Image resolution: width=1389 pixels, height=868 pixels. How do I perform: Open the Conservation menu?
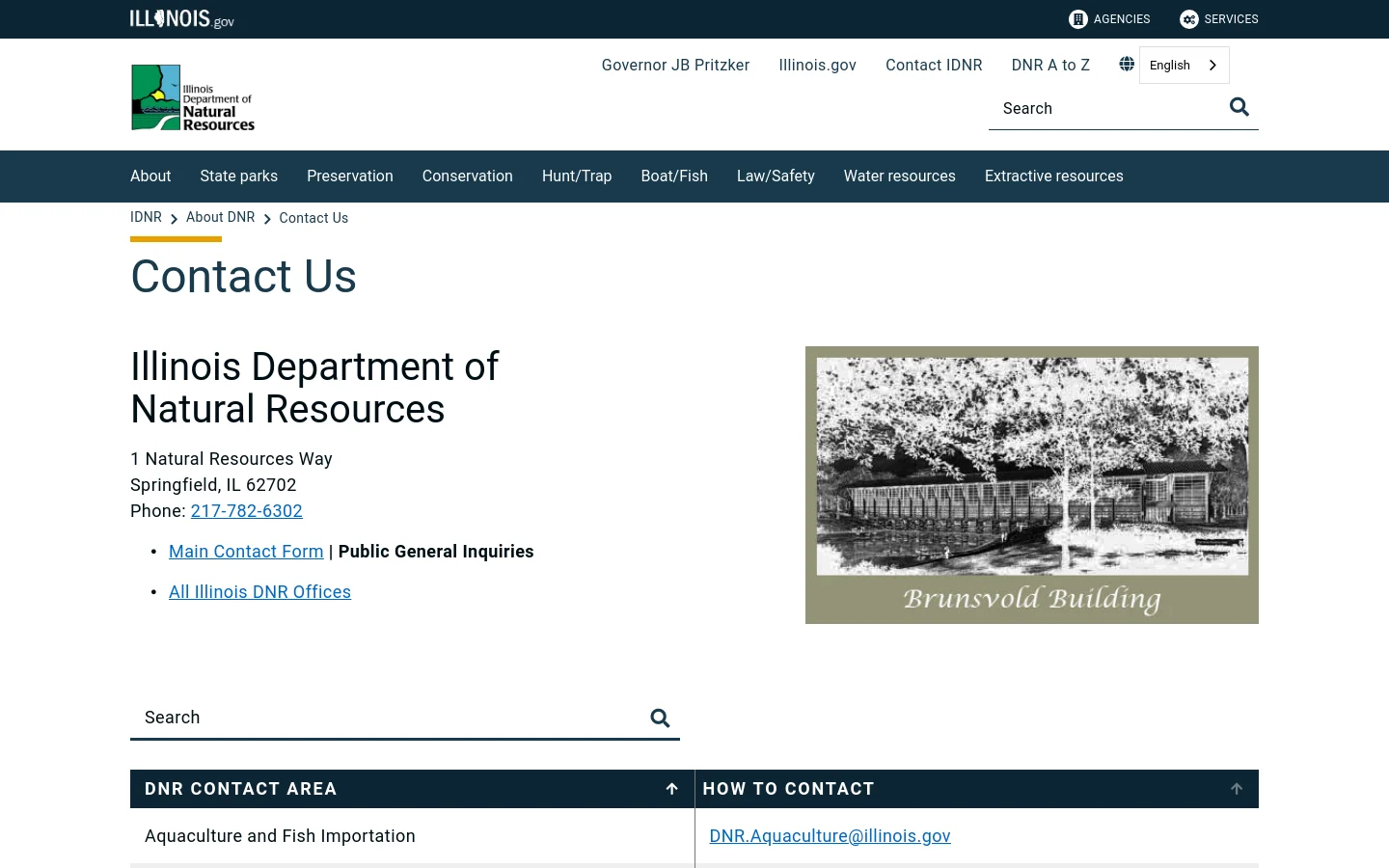[468, 176]
